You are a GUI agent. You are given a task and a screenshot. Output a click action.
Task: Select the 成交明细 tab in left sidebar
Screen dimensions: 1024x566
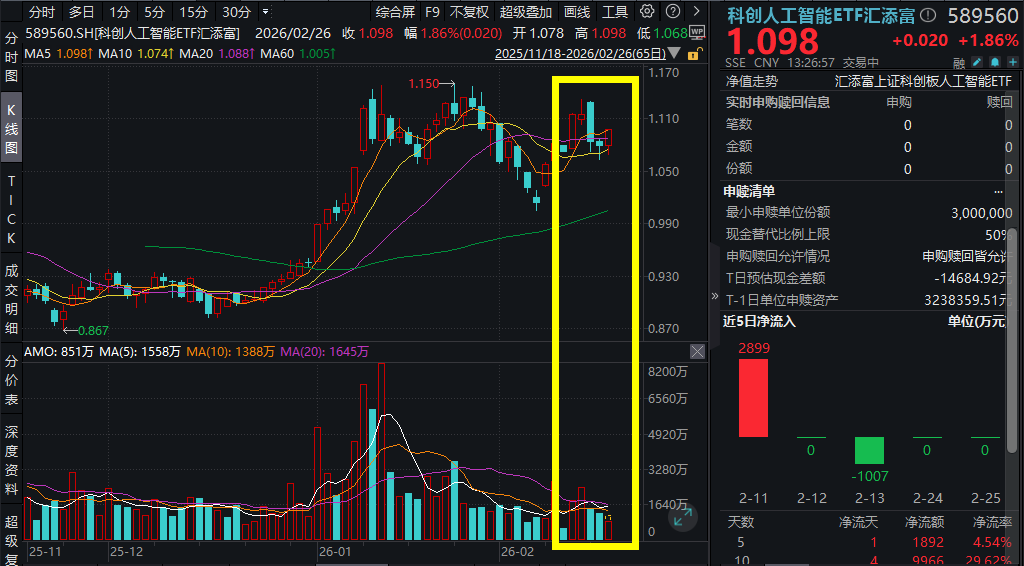coord(12,299)
